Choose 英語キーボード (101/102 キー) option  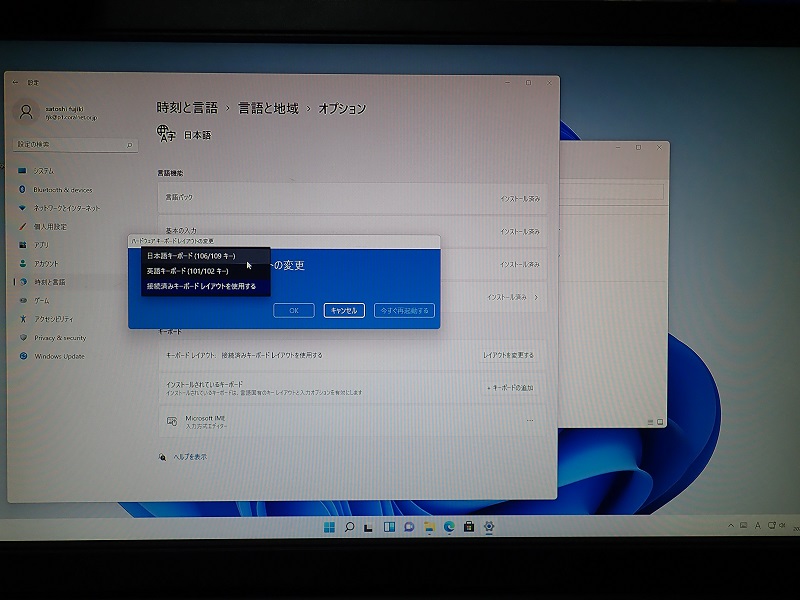[206, 271]
